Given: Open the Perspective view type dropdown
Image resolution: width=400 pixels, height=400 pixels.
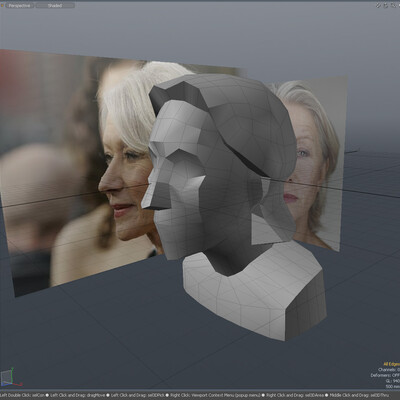Looking at the screenshot, I should (x=19, y=6).
